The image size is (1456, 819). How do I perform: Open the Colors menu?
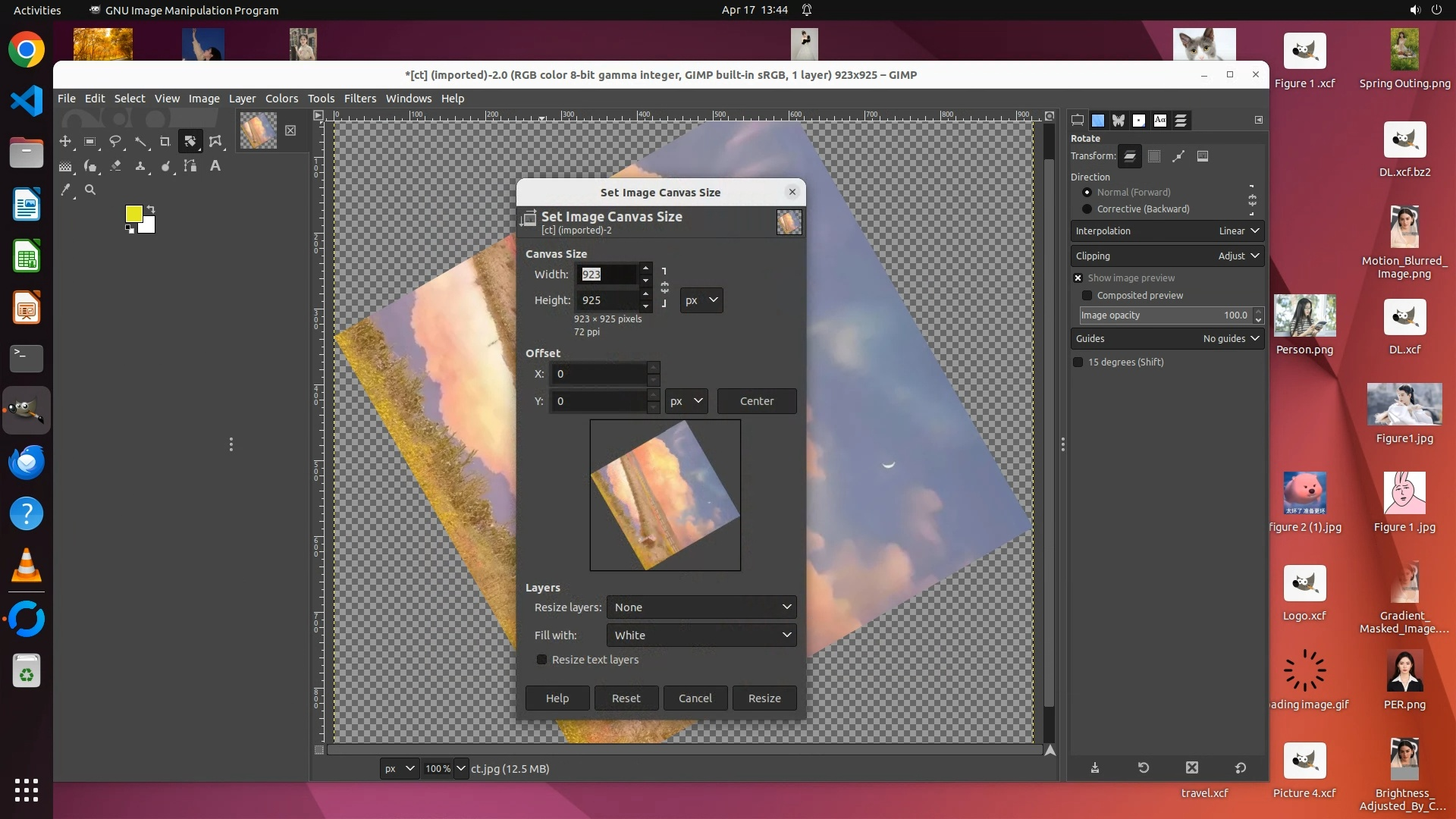(x=281, y=99)
